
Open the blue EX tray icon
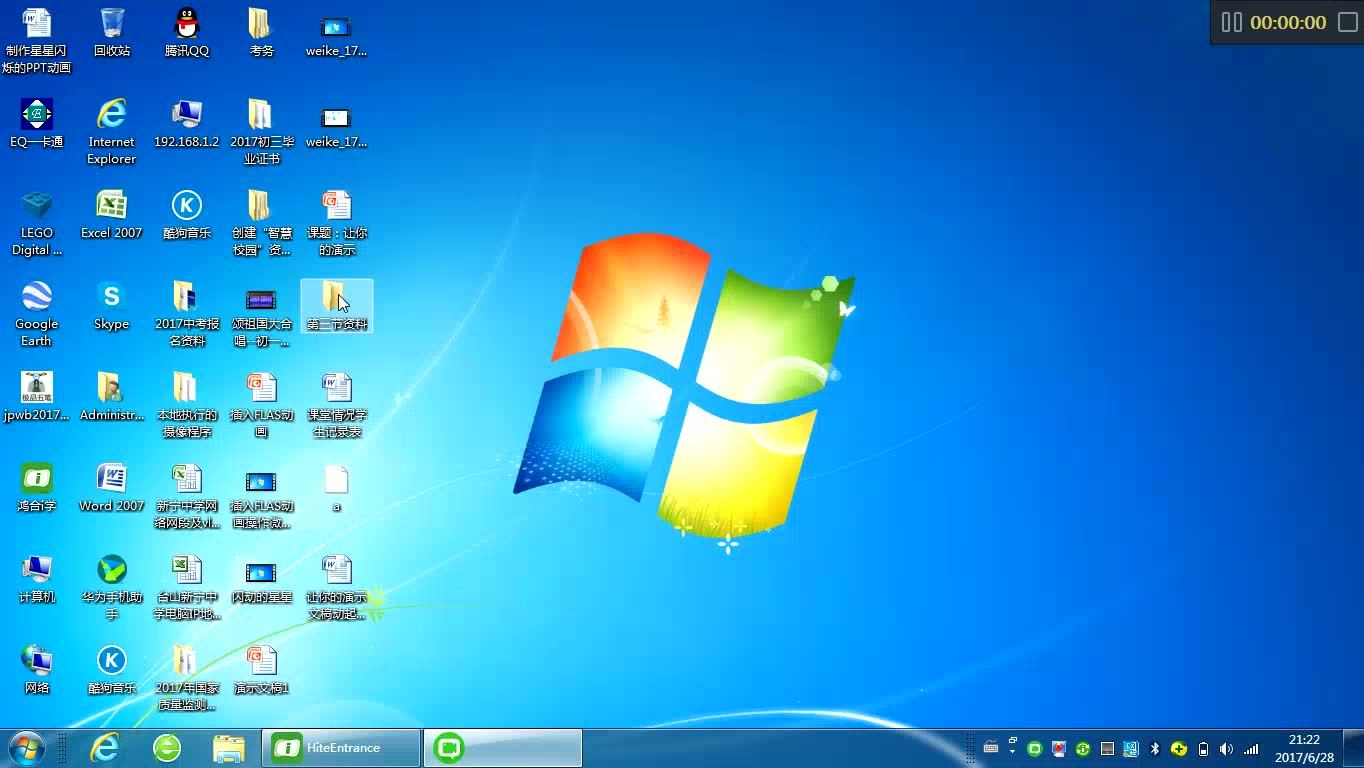pos(1131,749)
